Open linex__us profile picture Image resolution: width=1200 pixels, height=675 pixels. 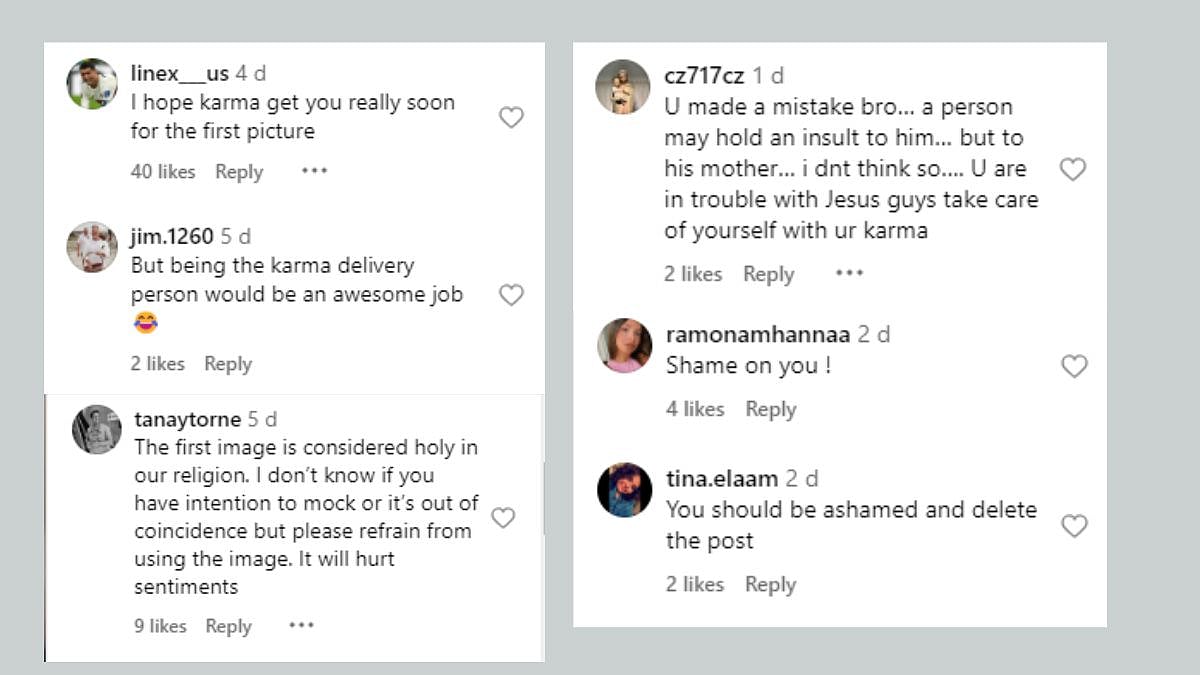tap(92, 84)
